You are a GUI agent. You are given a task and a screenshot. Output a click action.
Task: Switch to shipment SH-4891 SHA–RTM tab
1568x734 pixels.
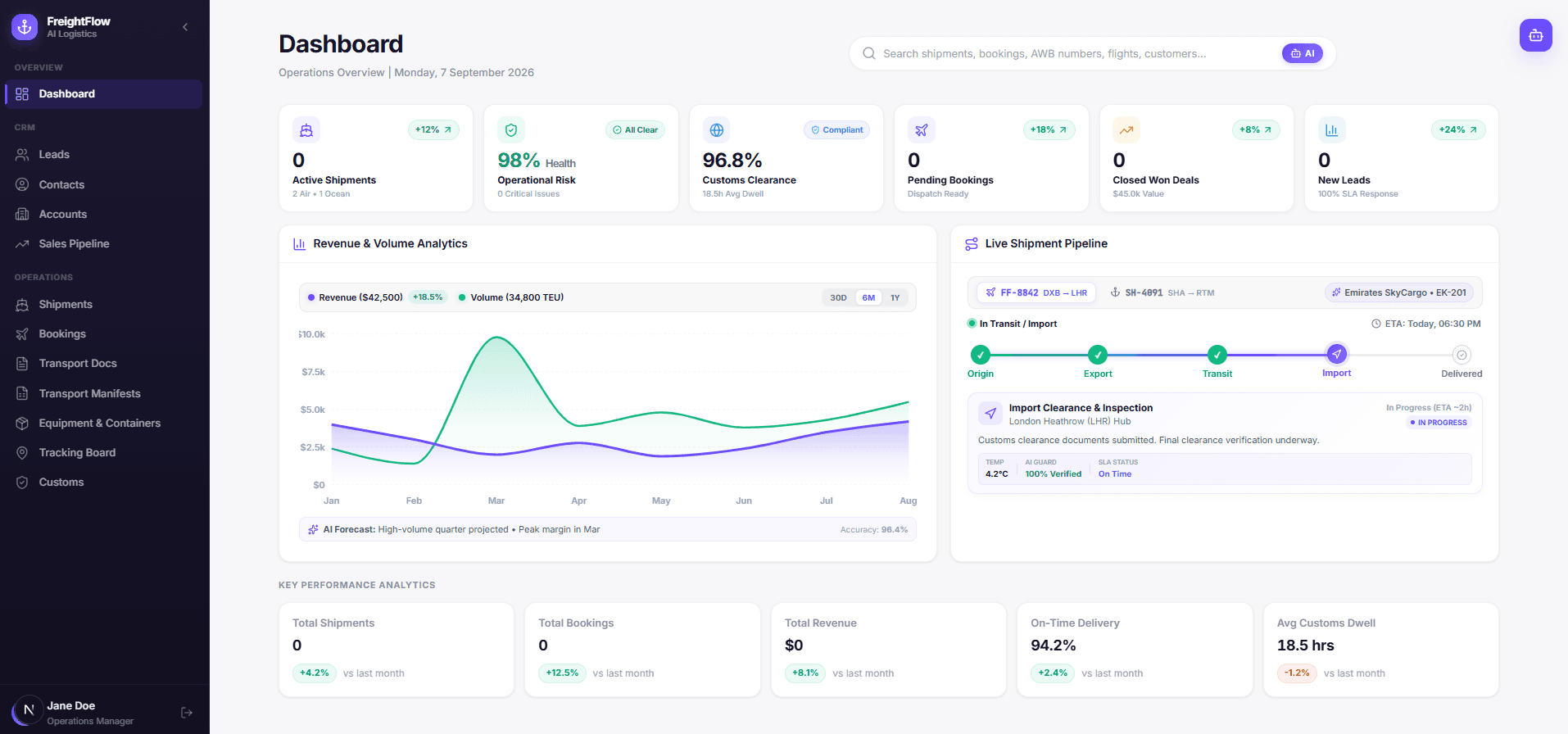pyautogui.click(x=1162, y=292)
